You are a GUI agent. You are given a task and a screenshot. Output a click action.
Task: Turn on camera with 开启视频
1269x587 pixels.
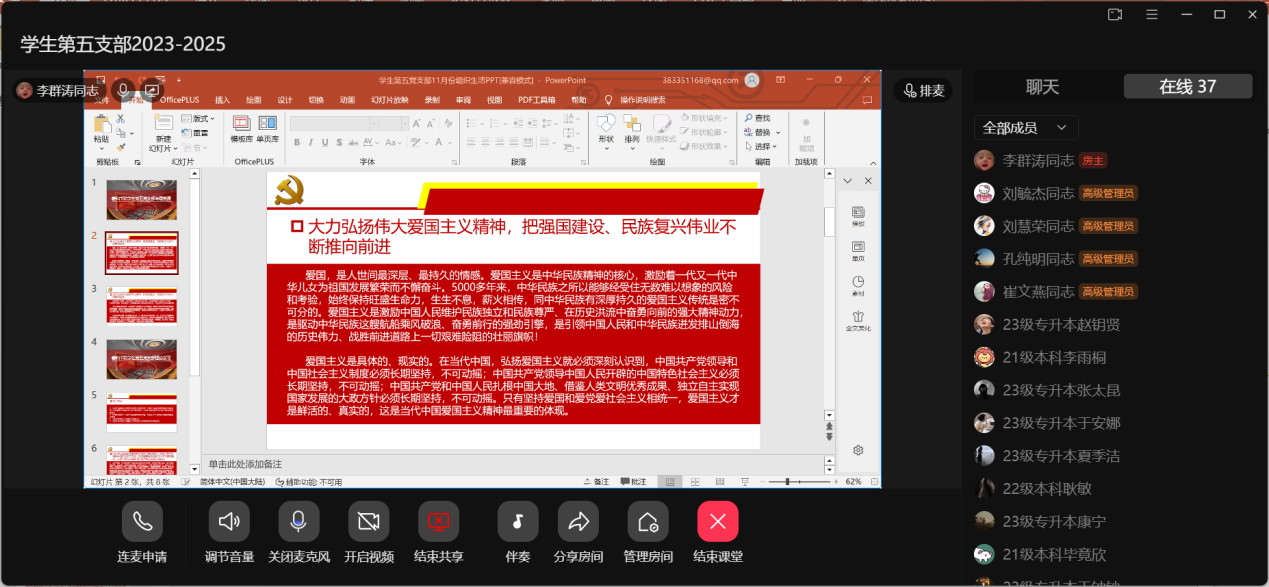click(368, 521)
